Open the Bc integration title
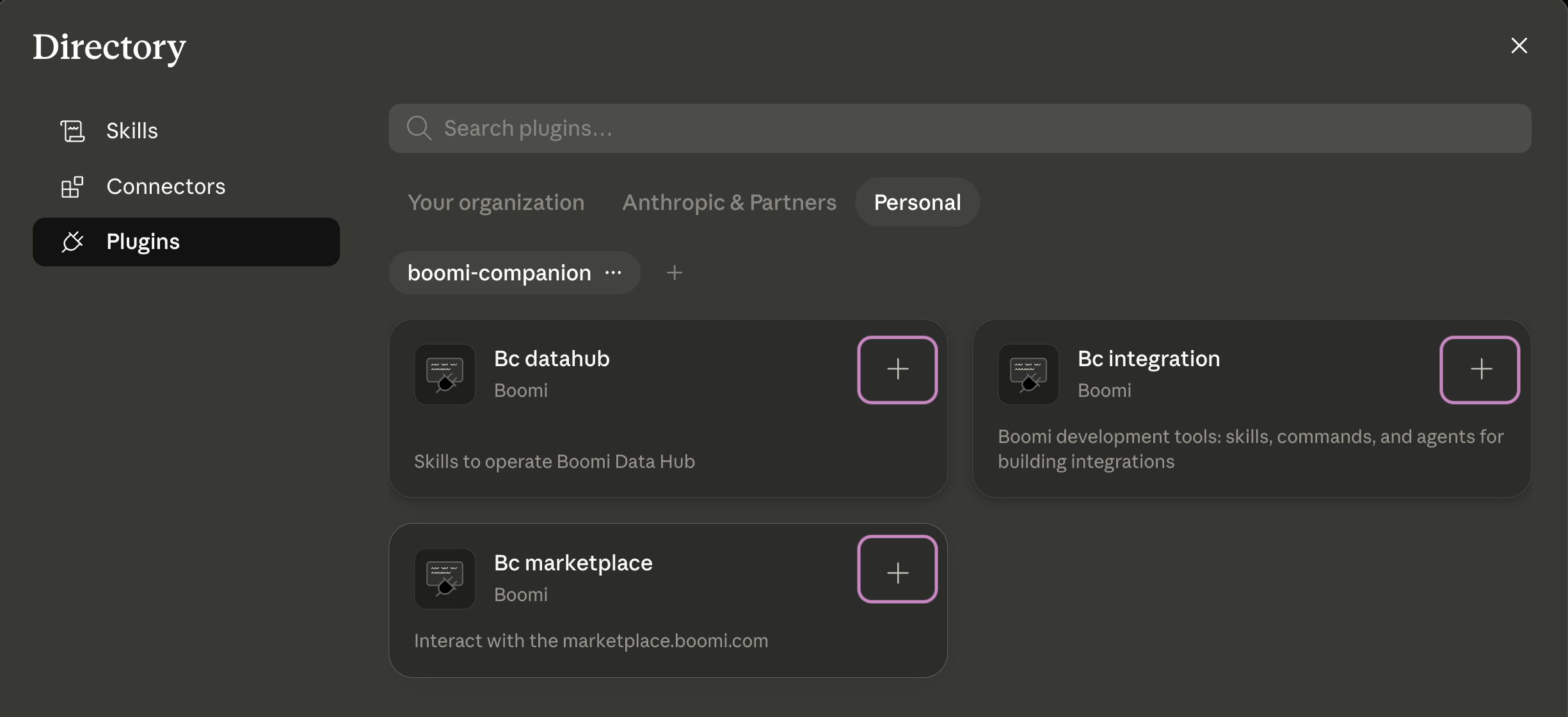1568x717 pixels. point(1149,359)
